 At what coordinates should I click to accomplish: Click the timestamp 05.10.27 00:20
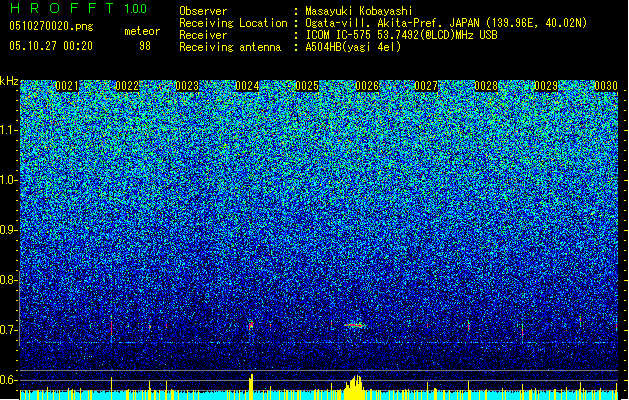(51, 45)
